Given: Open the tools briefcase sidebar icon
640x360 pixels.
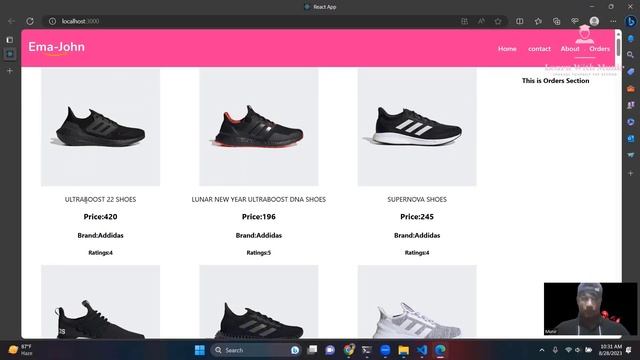Looking at the screenshot, I should (631, 88).
